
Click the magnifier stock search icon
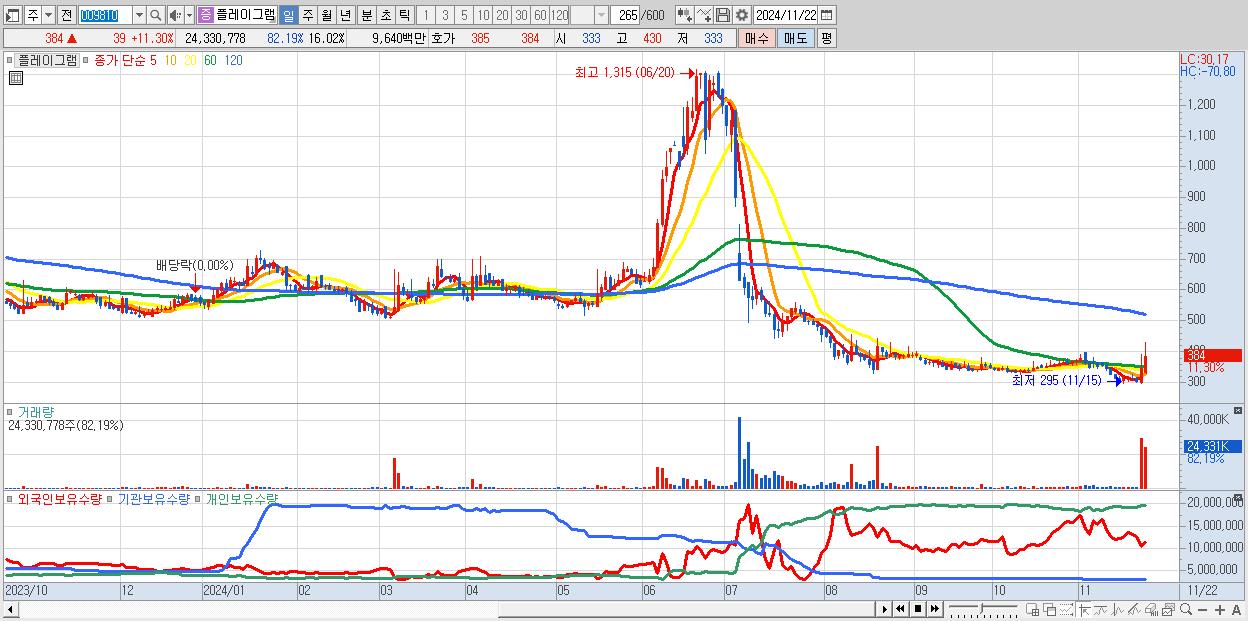(155, 15)
